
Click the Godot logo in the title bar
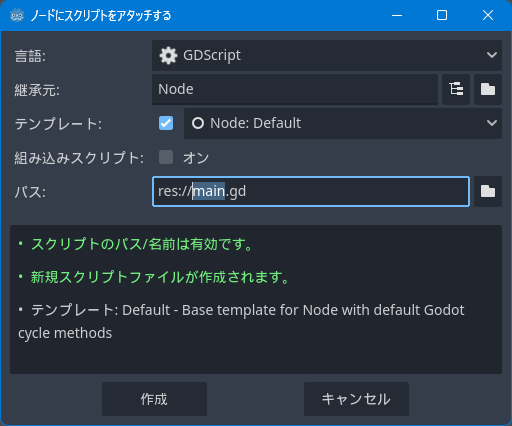17,15
